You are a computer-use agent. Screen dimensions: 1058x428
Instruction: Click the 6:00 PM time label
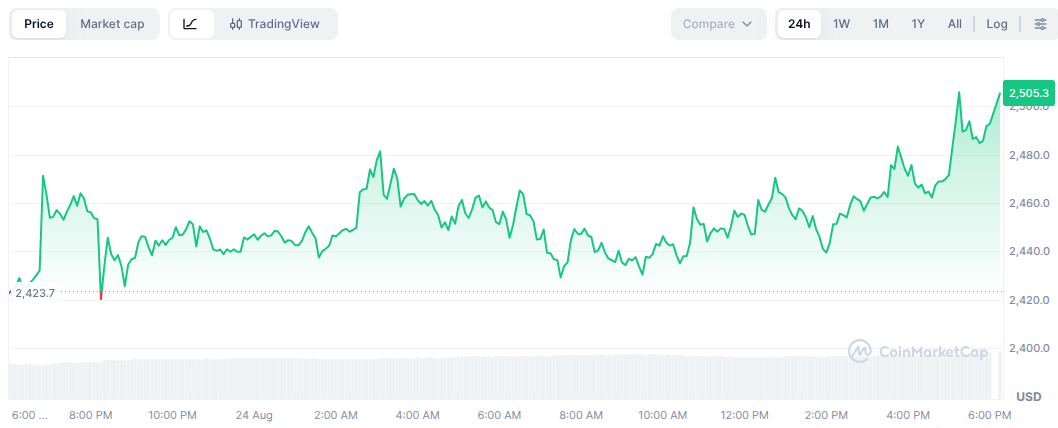[x=989, y=414]
